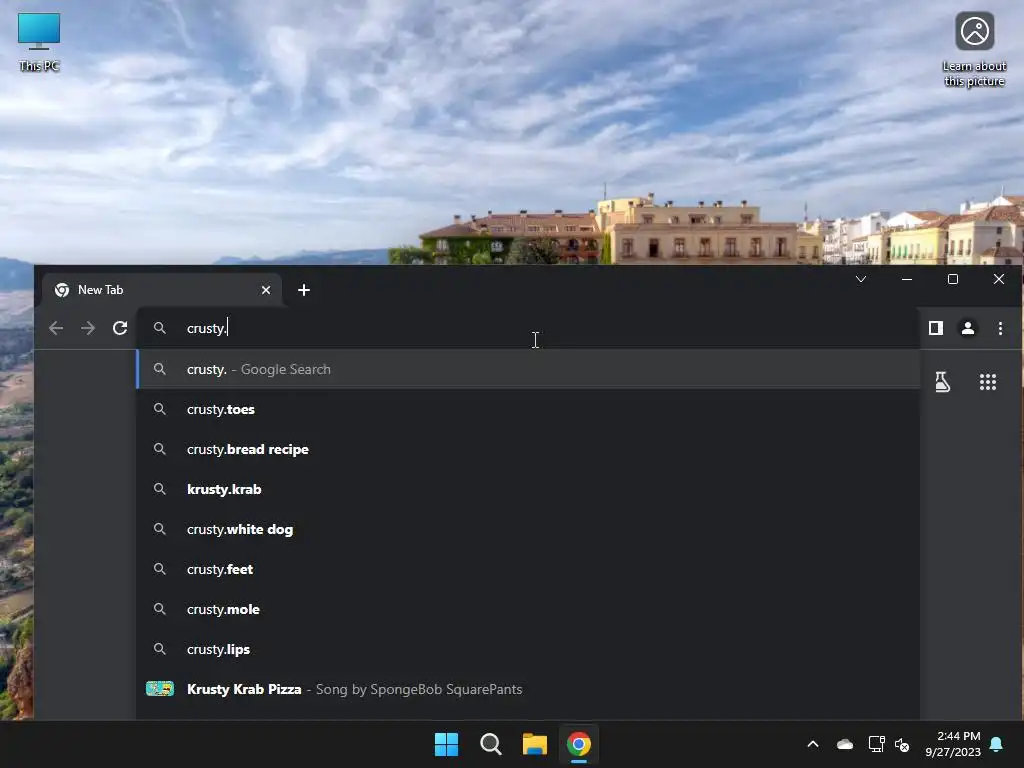Close the Chrome window
This screenshot has width=1024, height=768.
tap(999, 279)
